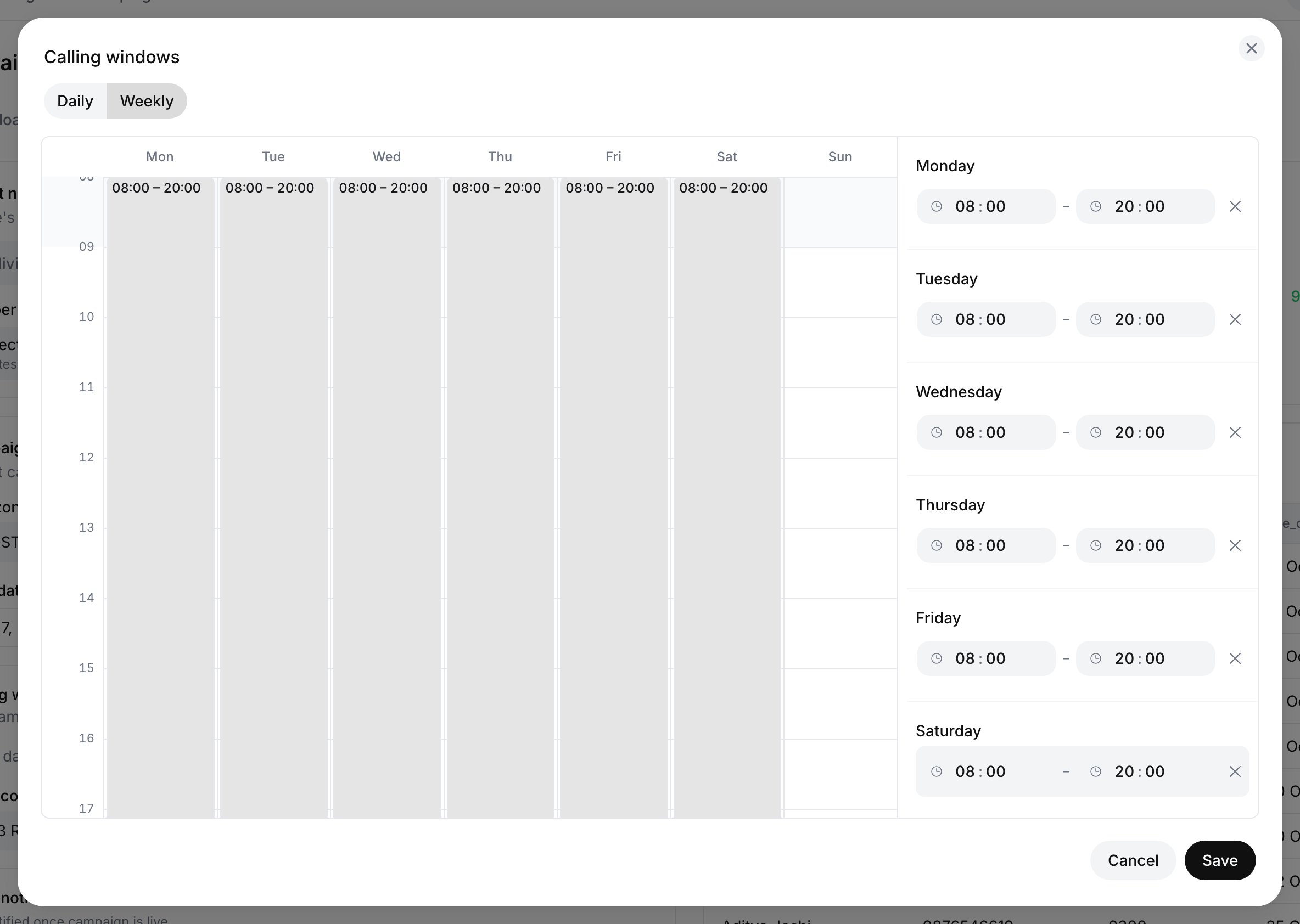Select the Weekly tab

point(147,102)
